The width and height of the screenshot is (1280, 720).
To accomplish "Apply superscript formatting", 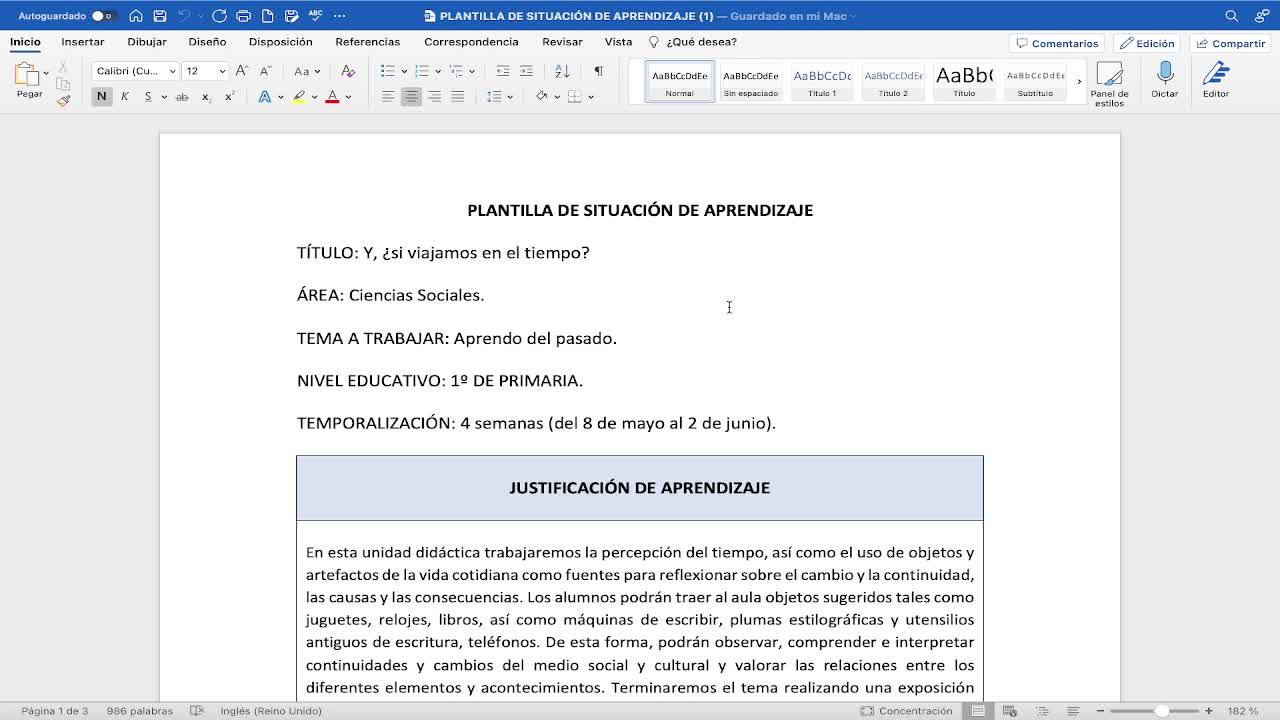I will point(230,97).
